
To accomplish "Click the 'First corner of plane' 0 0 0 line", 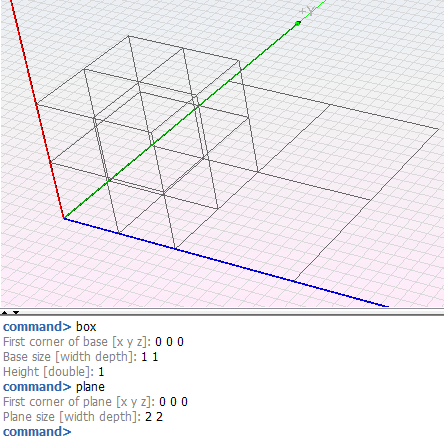I will pos(95,402).
